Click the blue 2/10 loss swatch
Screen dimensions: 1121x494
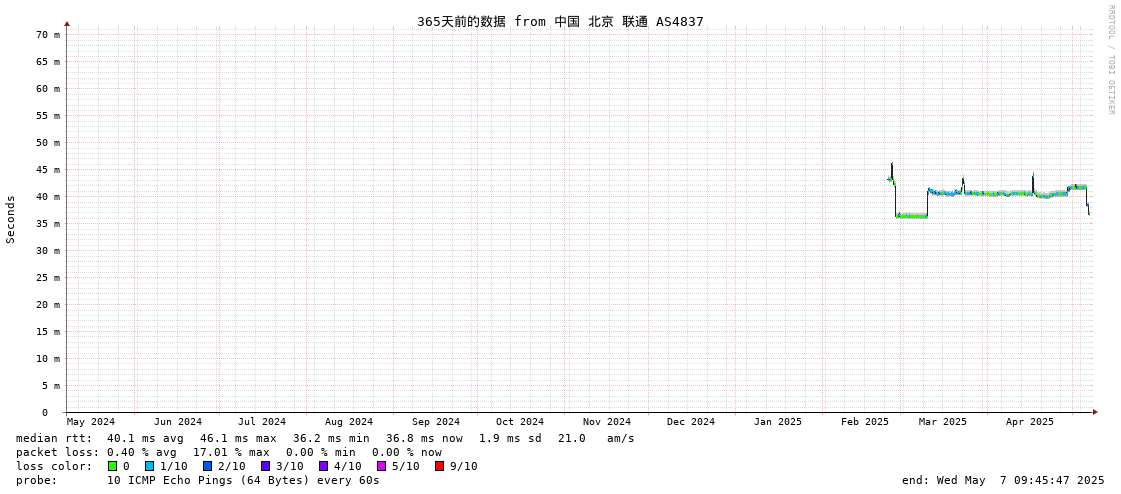click(207, 466)
